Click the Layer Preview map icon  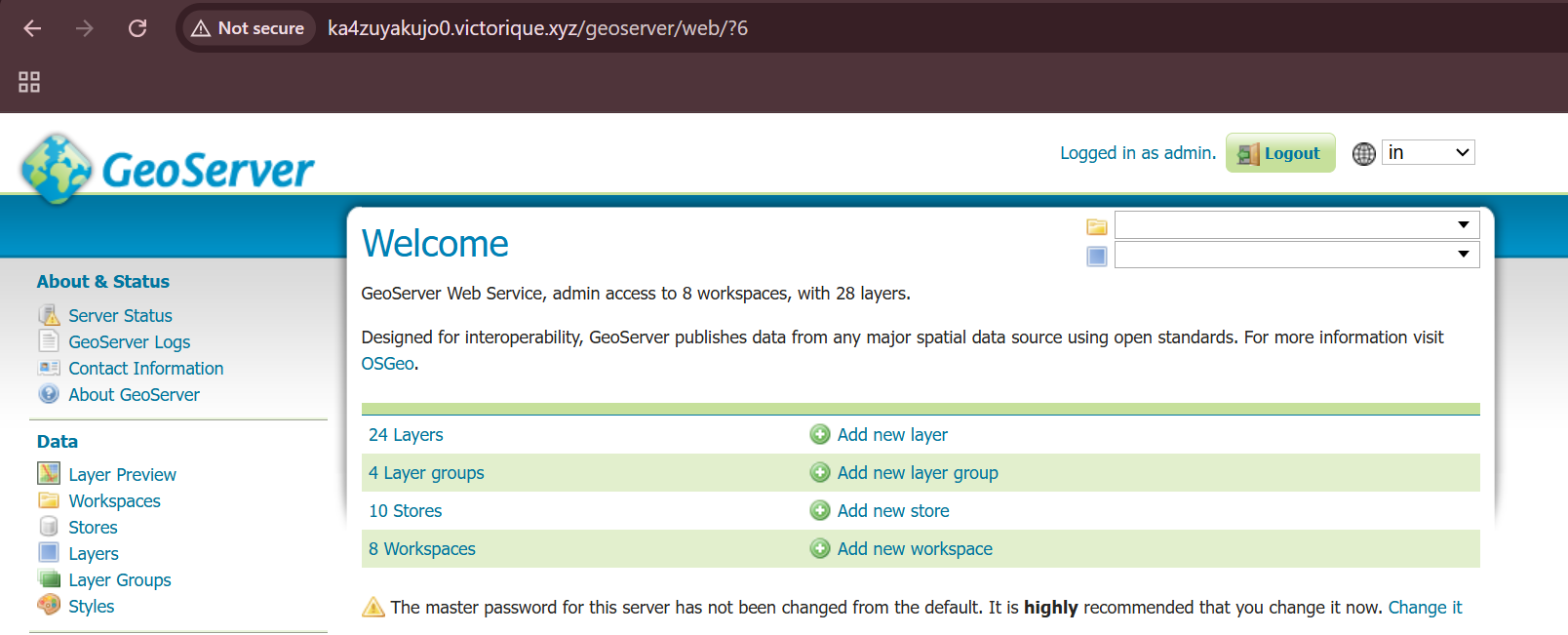coord(49,474)
